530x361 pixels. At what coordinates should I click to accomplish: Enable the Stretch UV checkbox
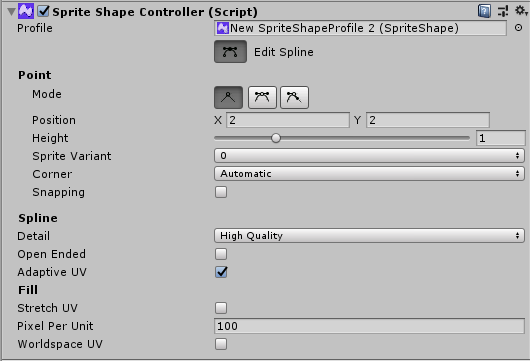point(221,308)
